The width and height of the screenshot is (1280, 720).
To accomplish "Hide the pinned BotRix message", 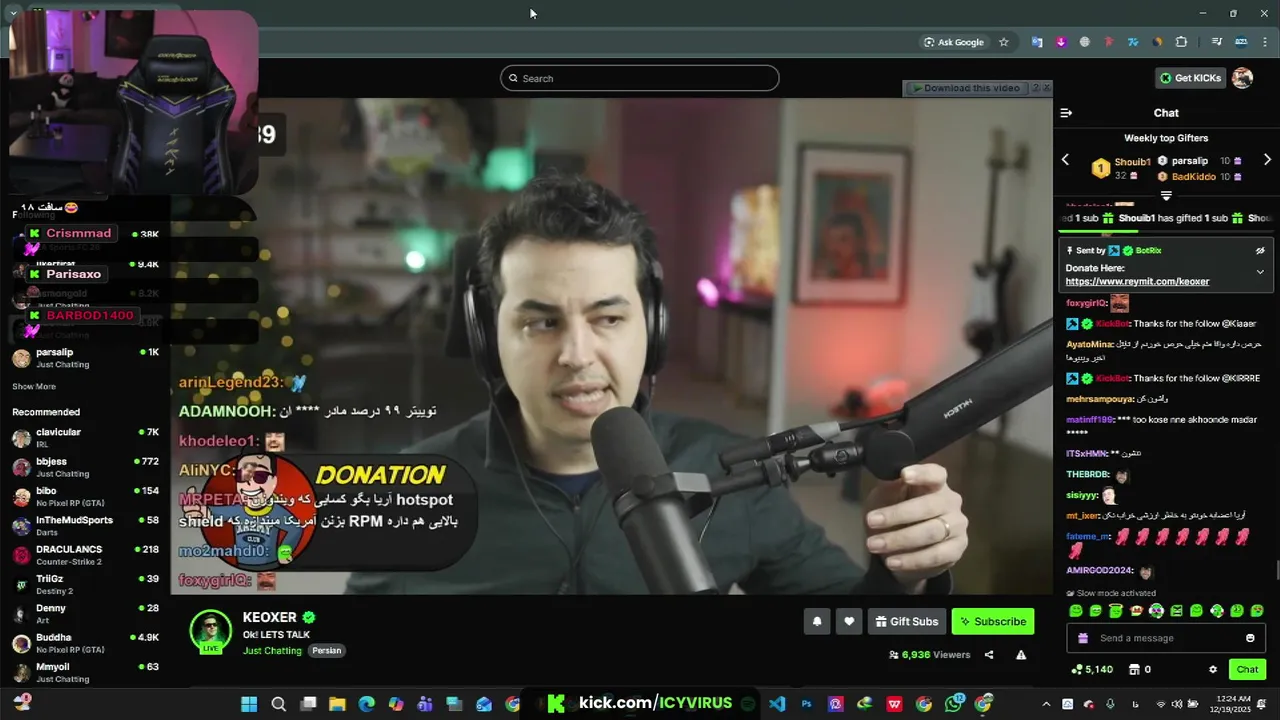I will pos(1260,251).
